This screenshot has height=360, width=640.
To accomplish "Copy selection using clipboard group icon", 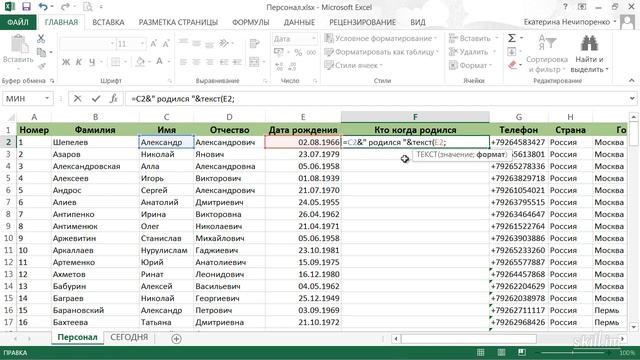I will point(42,52).
